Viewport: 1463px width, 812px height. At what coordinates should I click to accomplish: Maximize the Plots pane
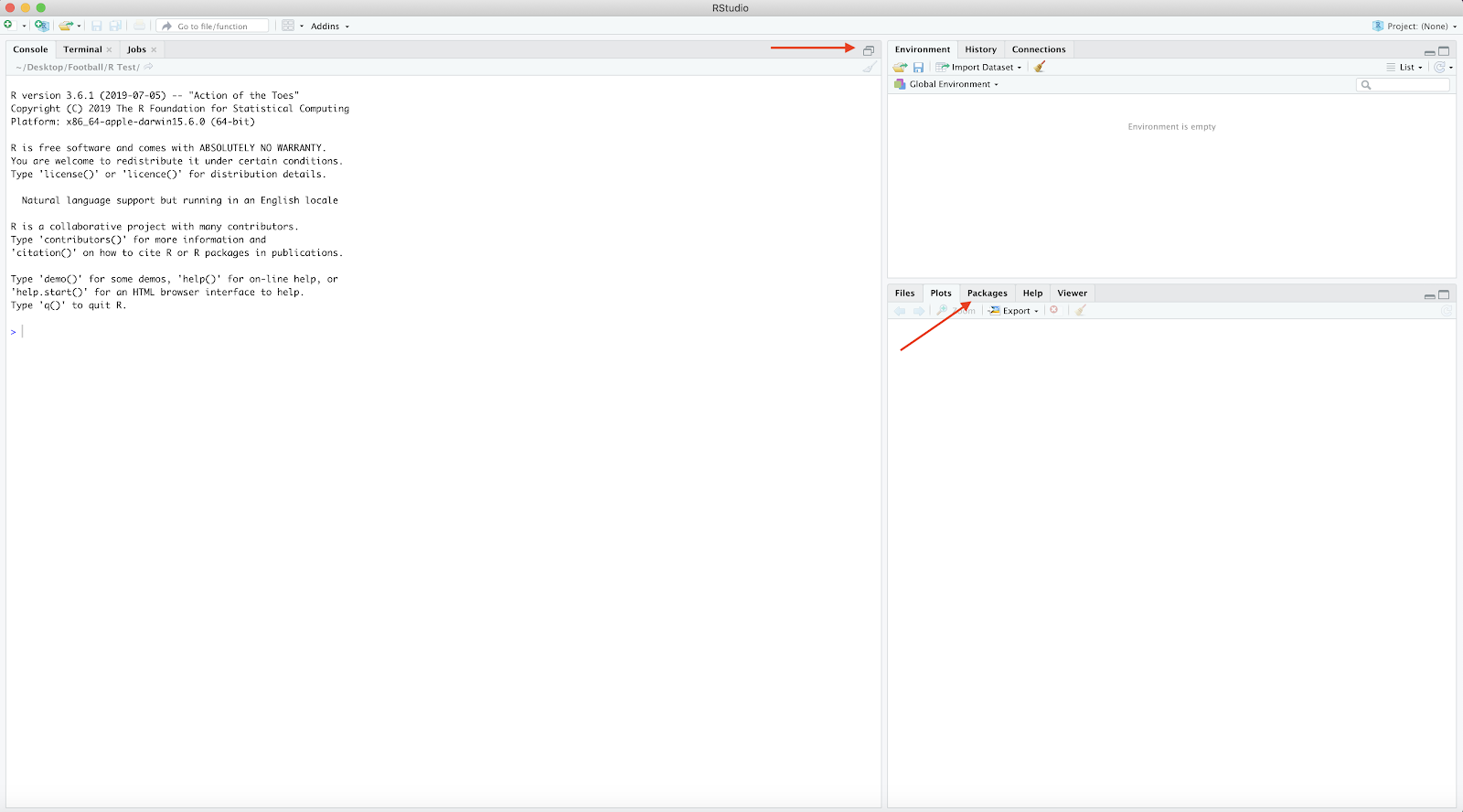point(1444,294)
